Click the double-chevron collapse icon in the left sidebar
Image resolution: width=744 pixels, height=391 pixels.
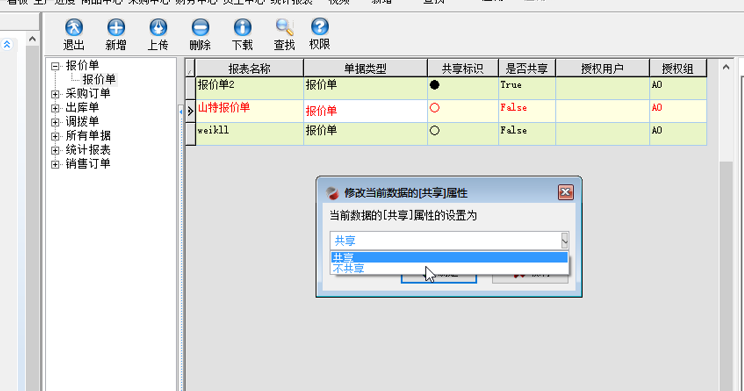click(7, 45)
